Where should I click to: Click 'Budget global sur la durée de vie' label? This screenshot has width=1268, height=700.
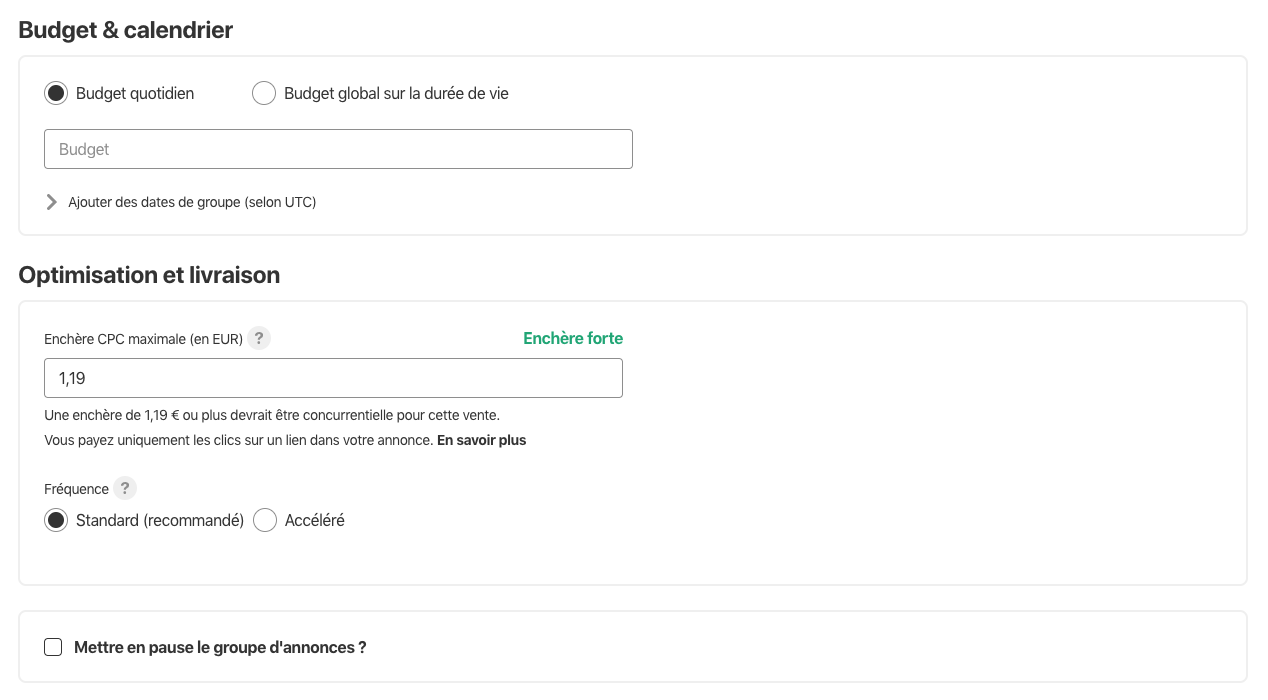click(x=396, y=93)
